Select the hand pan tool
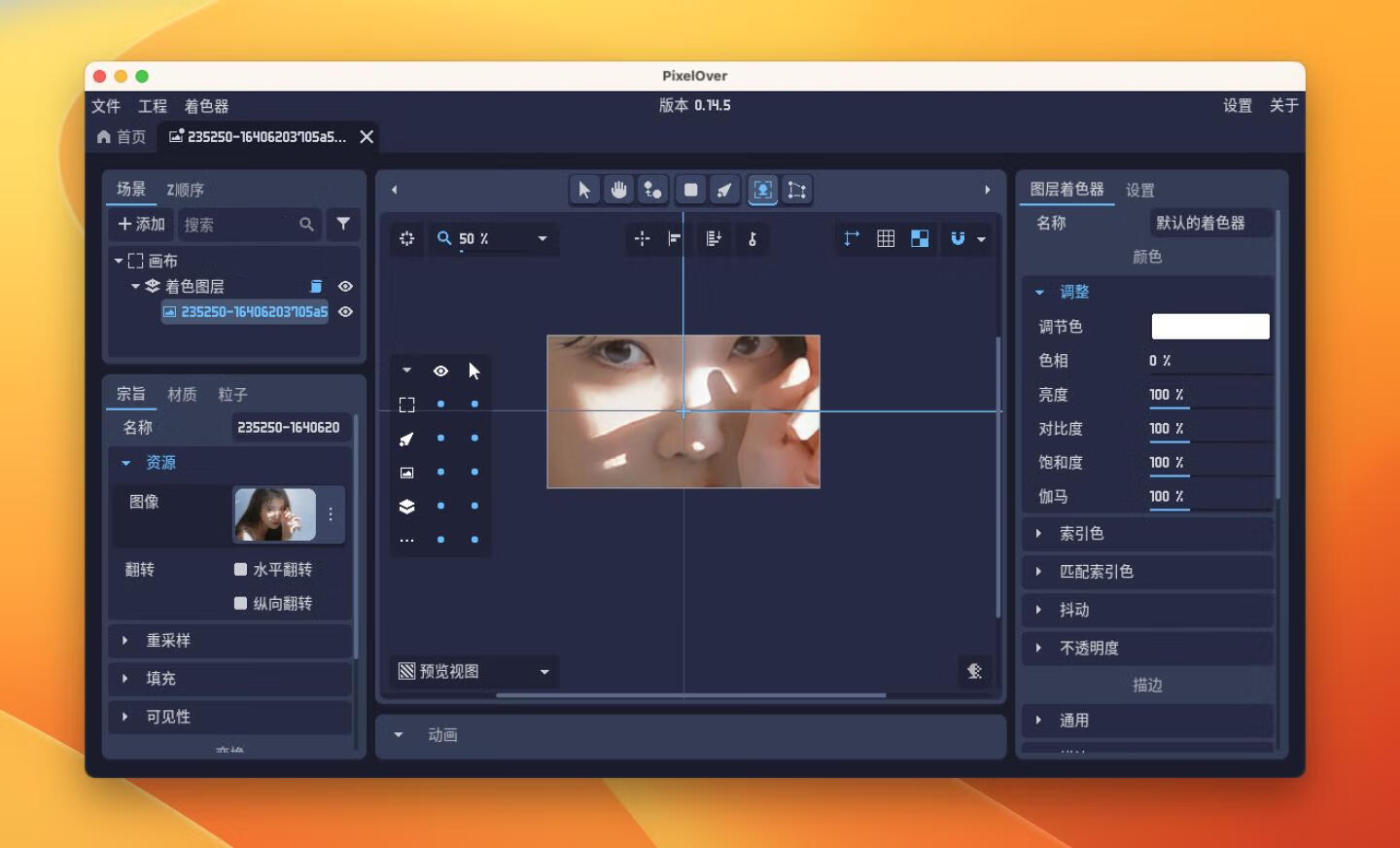Viewport: 1400px width, 848px height. point(618,190)
